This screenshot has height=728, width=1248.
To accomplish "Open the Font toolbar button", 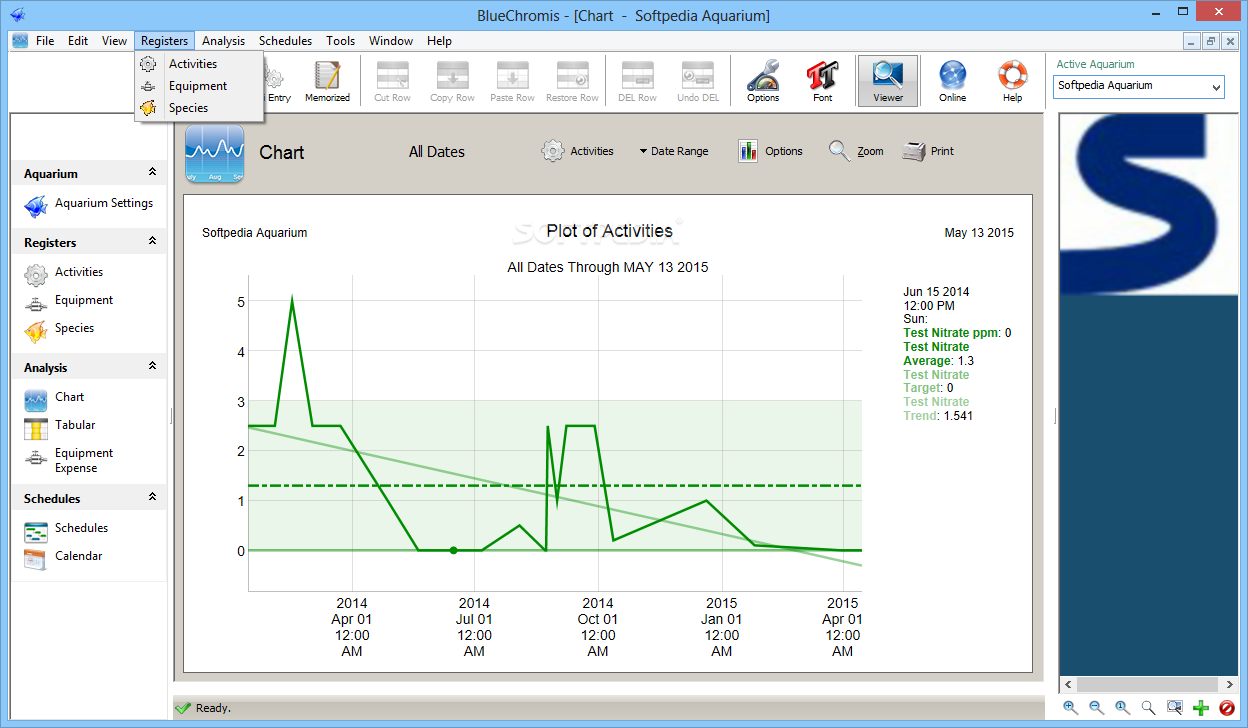I will (822, 81).
